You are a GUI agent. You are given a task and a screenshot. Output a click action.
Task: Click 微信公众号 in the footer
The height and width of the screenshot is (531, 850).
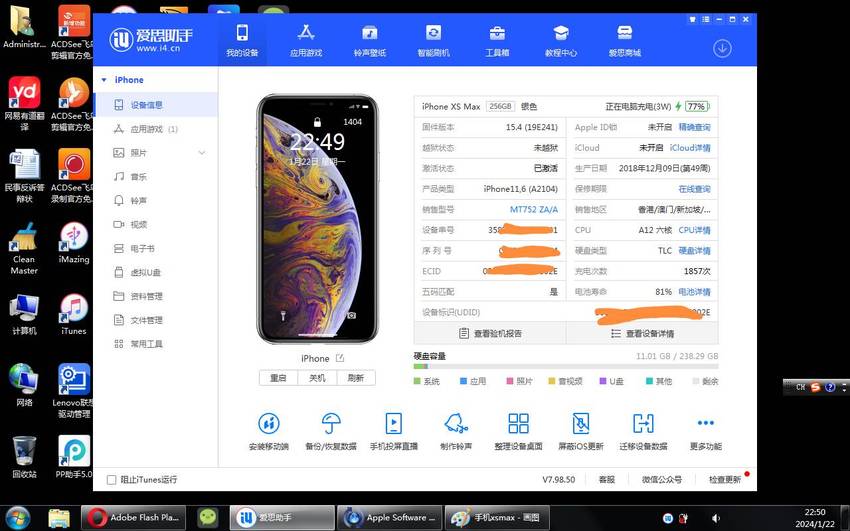[662, 480]
